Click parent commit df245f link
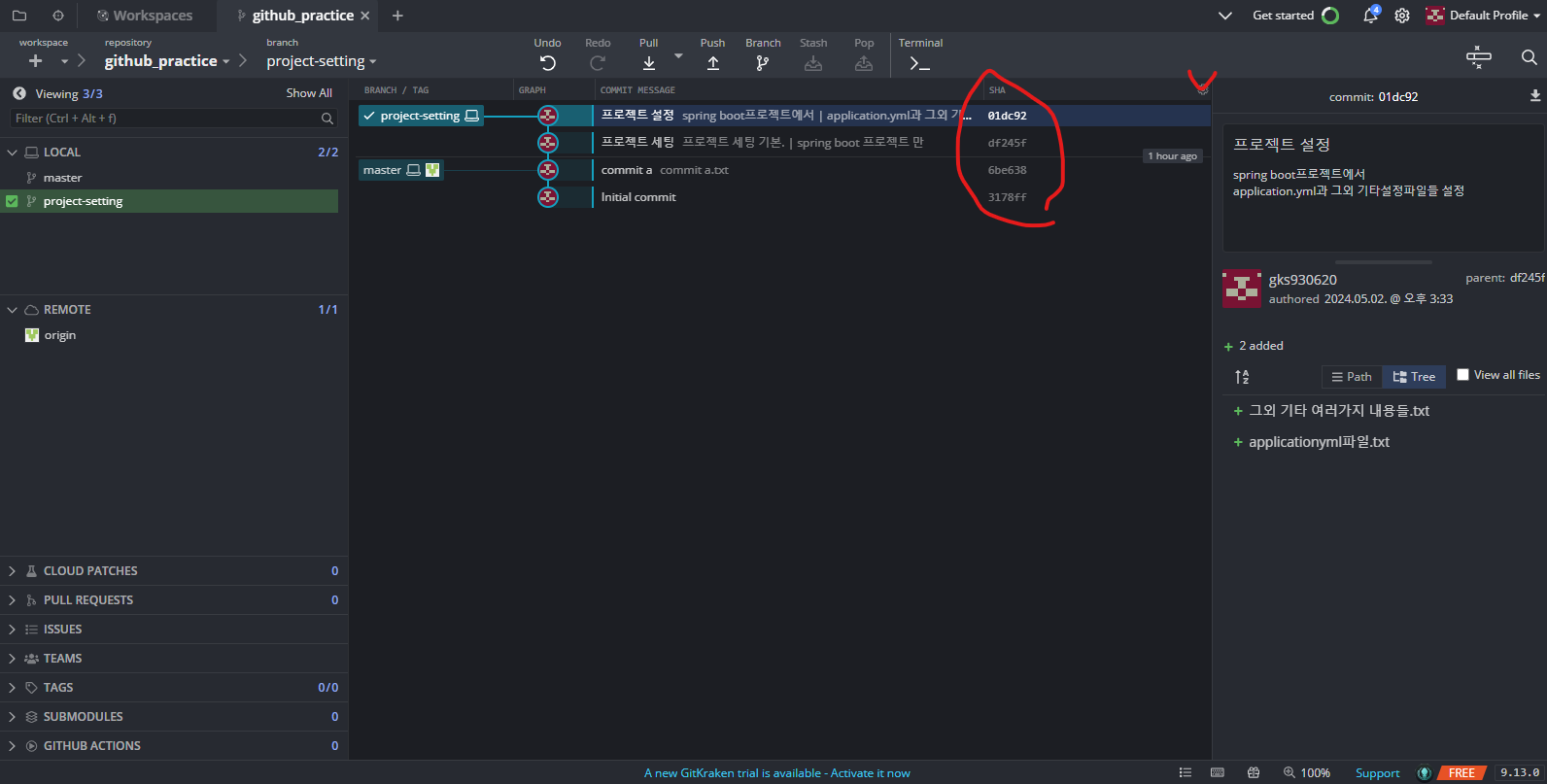The width and height of the screenshot is (1547, 784). pyautogui.click(x=1527, y=278)
